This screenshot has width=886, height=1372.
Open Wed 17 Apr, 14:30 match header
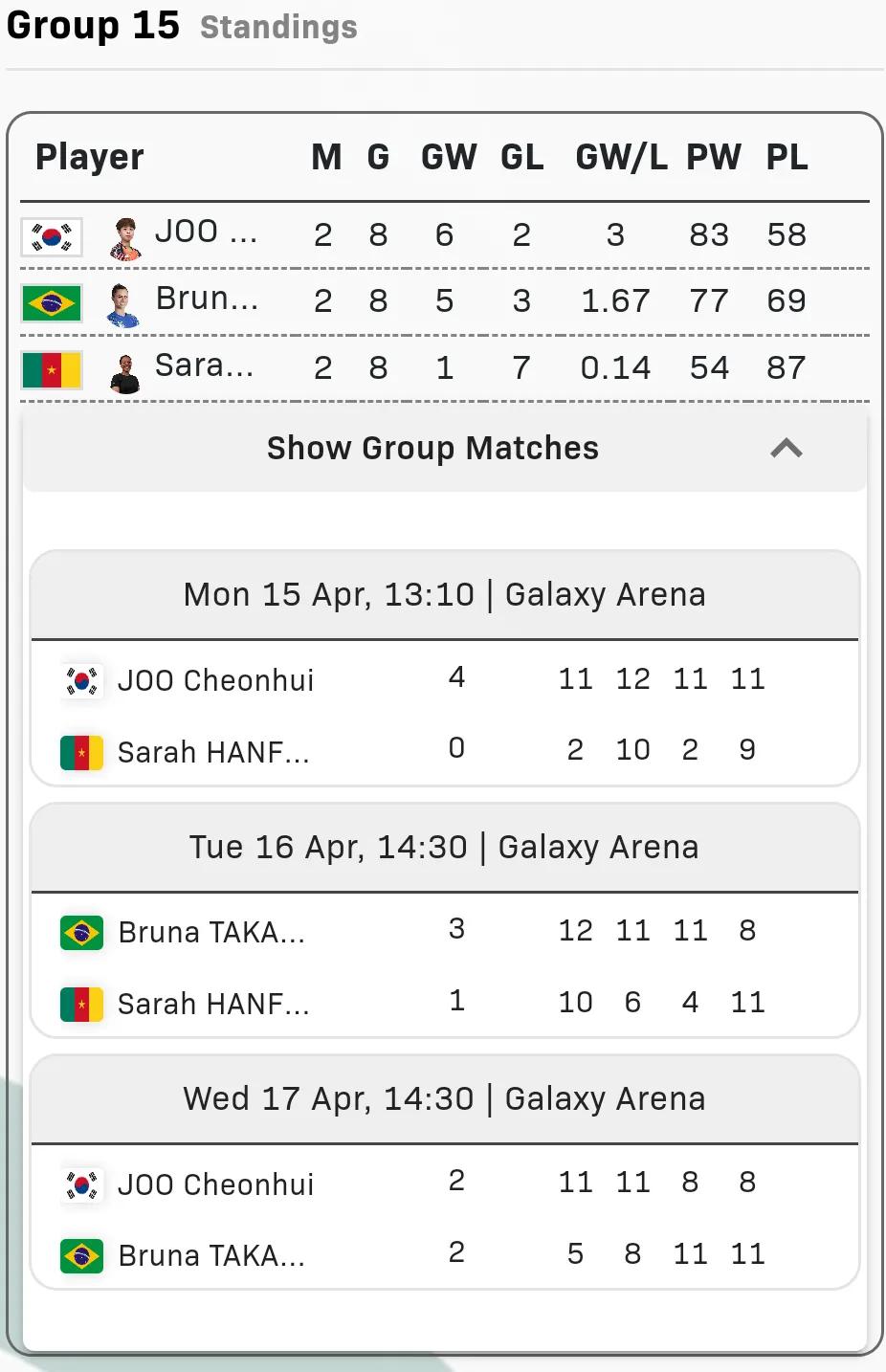click(445, 1098)
